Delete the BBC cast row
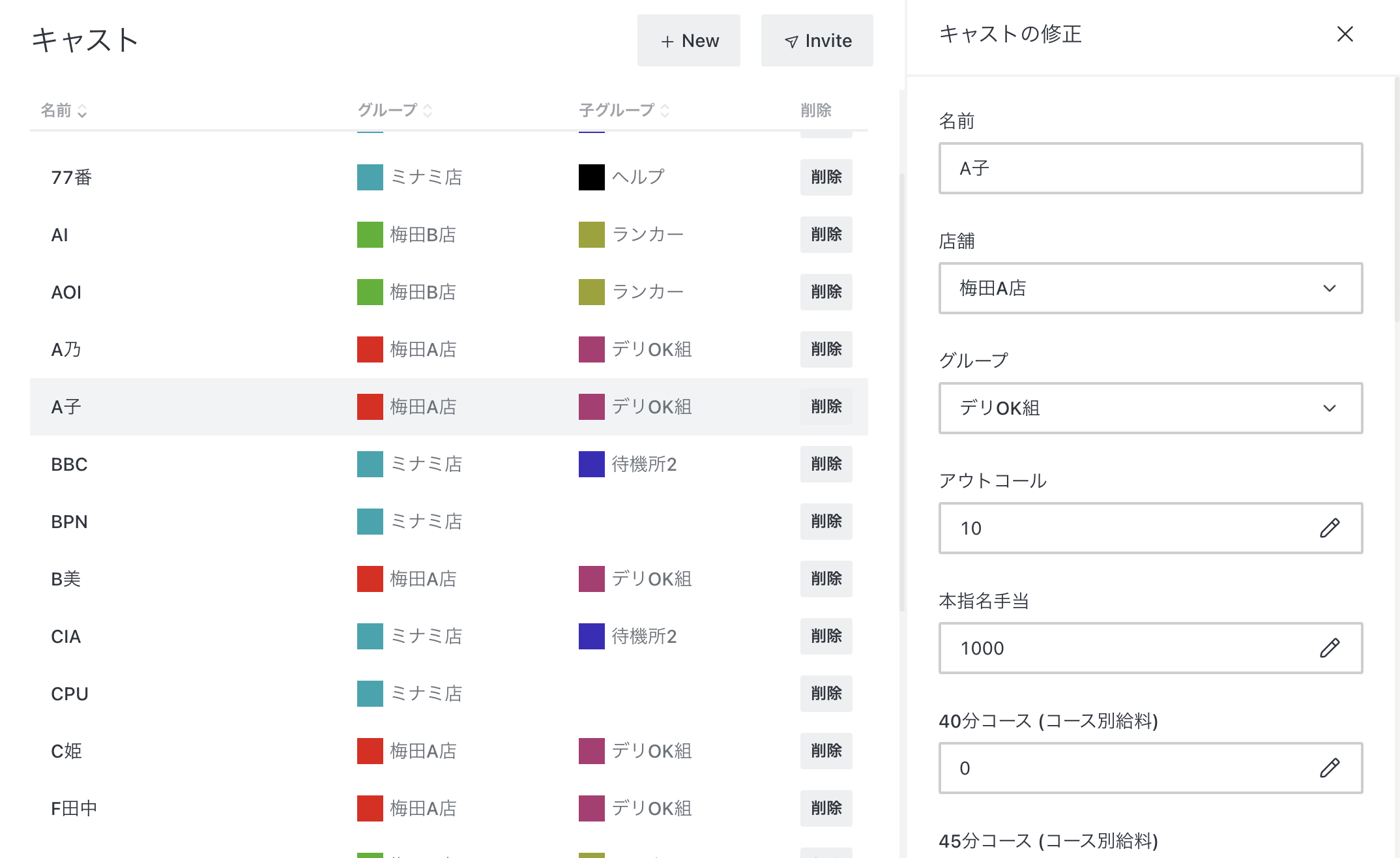1400x858 pixels. click(825, 464)
